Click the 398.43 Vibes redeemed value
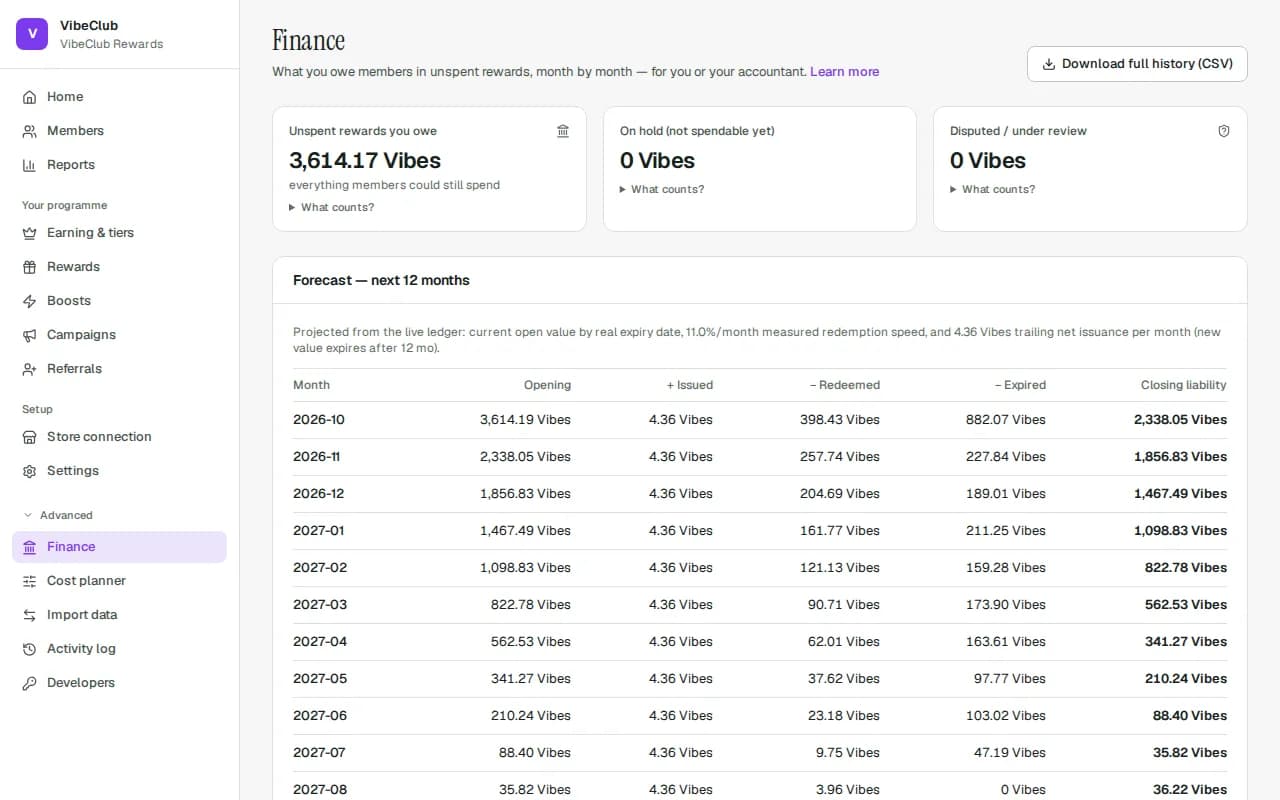 (840, 420)
